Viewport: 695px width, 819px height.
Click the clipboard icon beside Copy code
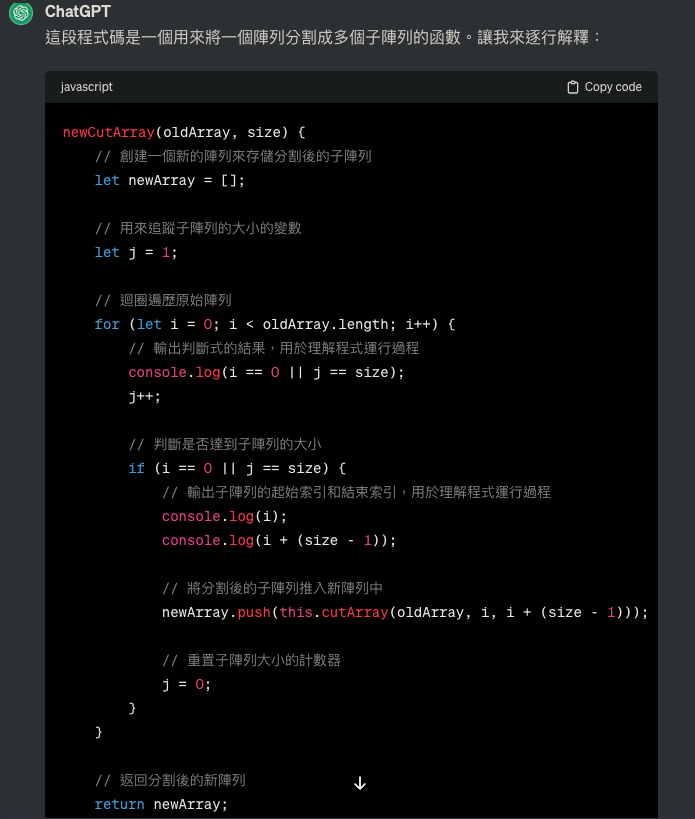[x=572, y=87]
